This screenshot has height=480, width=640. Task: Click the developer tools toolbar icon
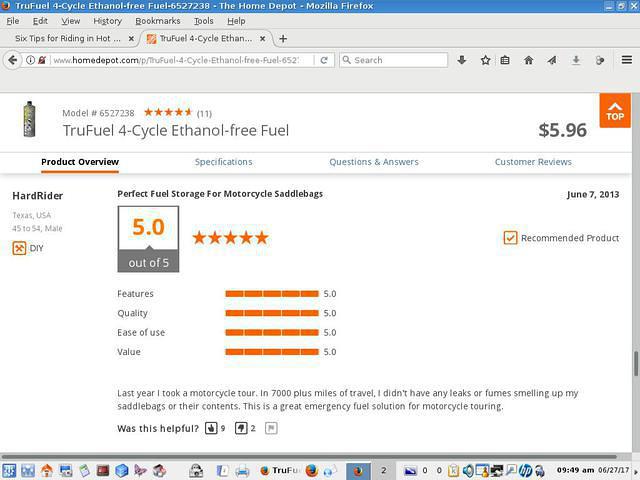[x=600, y=60]
